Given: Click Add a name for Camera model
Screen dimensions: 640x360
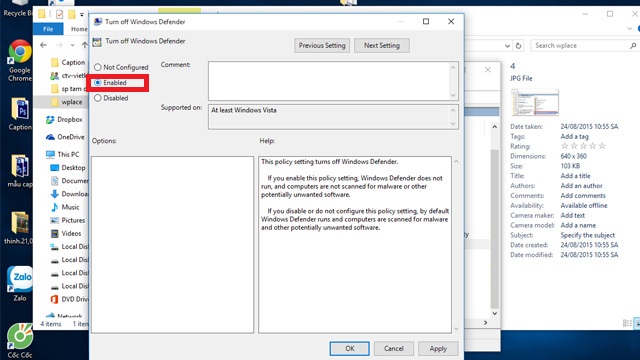Looking at the screenshot, I should [x=578, y=225].
